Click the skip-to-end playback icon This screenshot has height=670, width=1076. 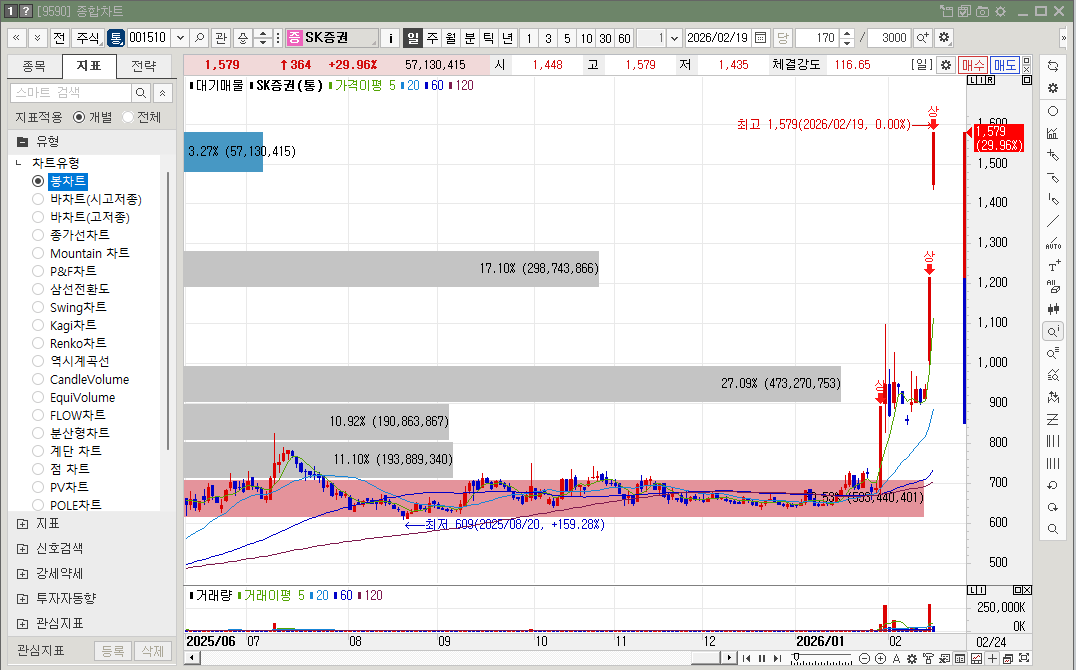[x=777, y=658]
